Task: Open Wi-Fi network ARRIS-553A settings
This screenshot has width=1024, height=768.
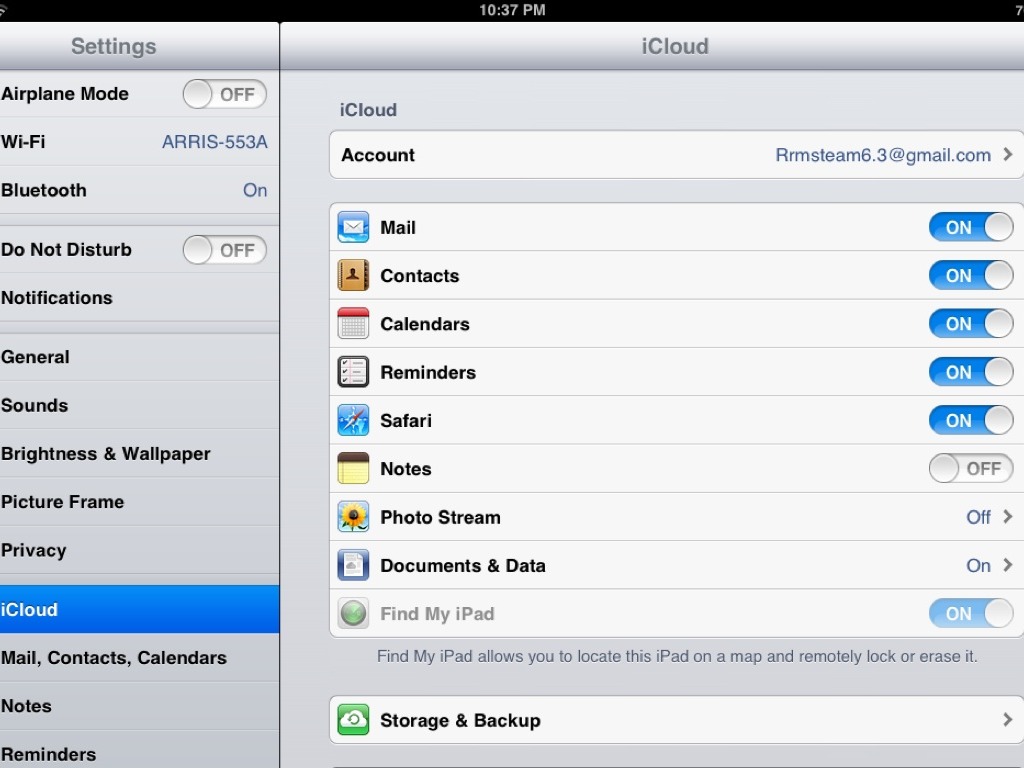Action: coord(214,142)
